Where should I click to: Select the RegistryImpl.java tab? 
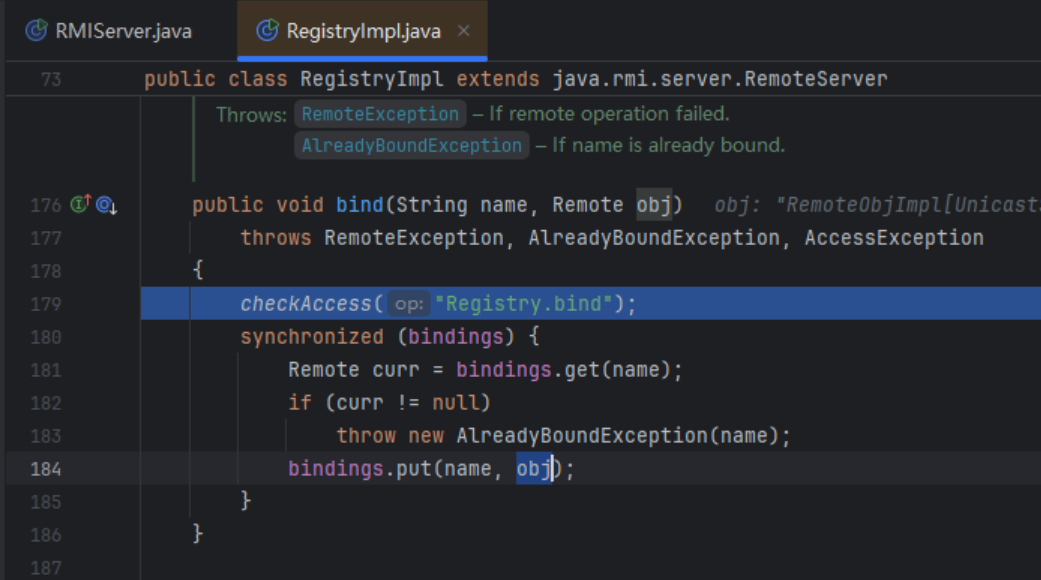[x=362, y=31]
